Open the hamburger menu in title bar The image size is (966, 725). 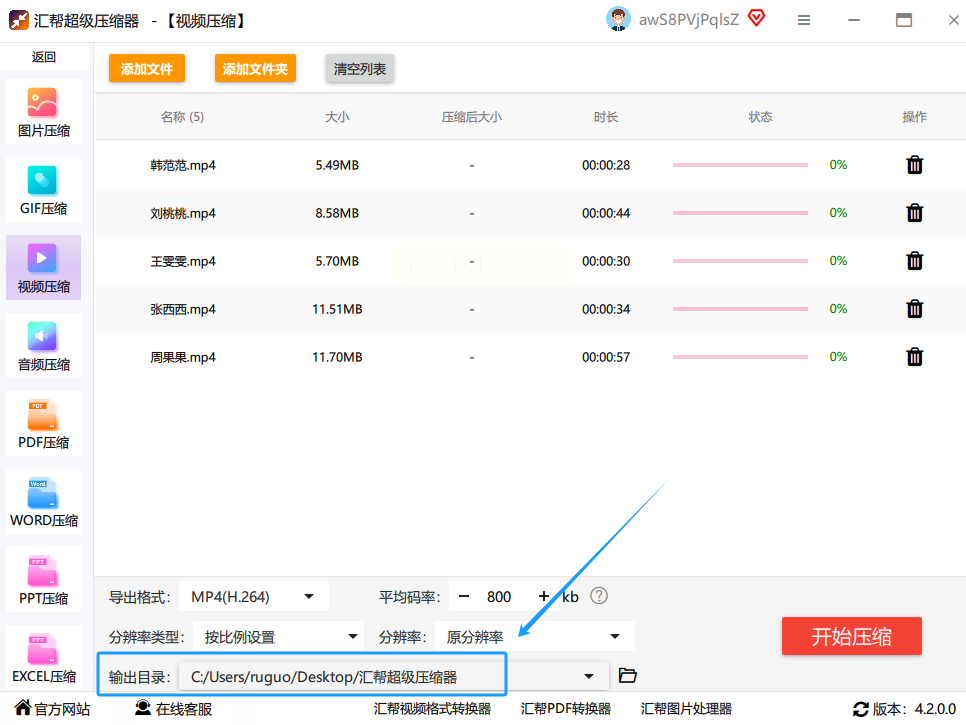[x=804, y=20]
